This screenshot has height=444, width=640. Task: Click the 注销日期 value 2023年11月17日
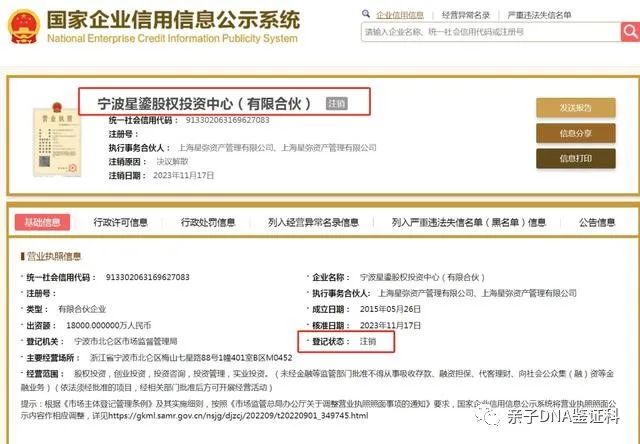(x=183, y=175)
